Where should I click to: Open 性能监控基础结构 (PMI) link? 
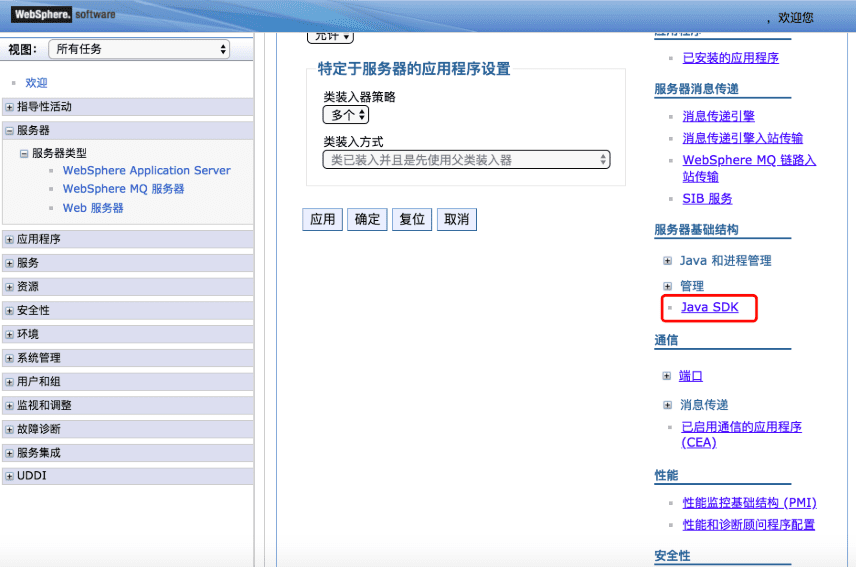[750, 503]
